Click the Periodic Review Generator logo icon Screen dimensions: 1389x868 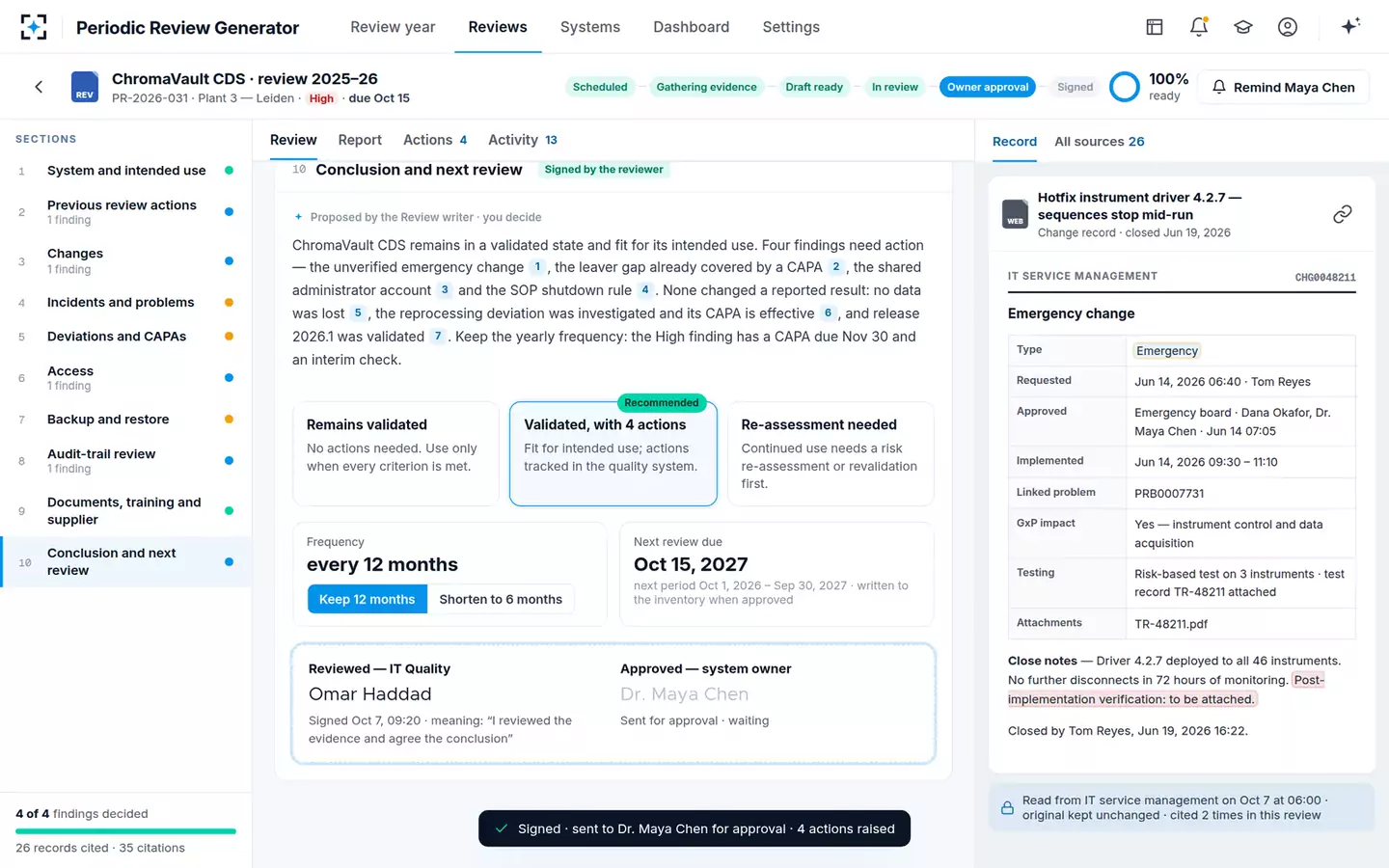[34, 27]
